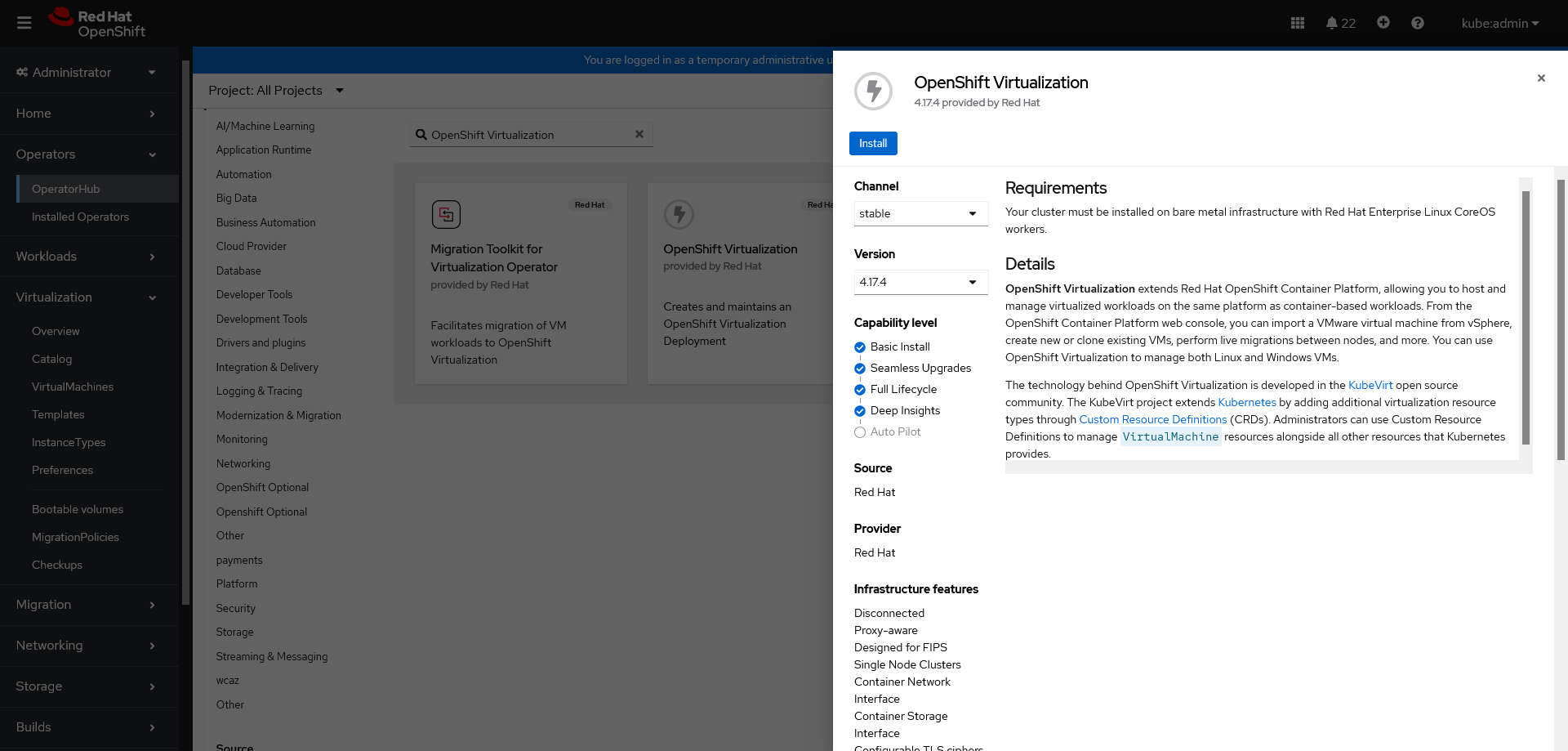Open the application launcher grid icon
The height and width of the screenshot is (751, 1568).
[1297, 23]
